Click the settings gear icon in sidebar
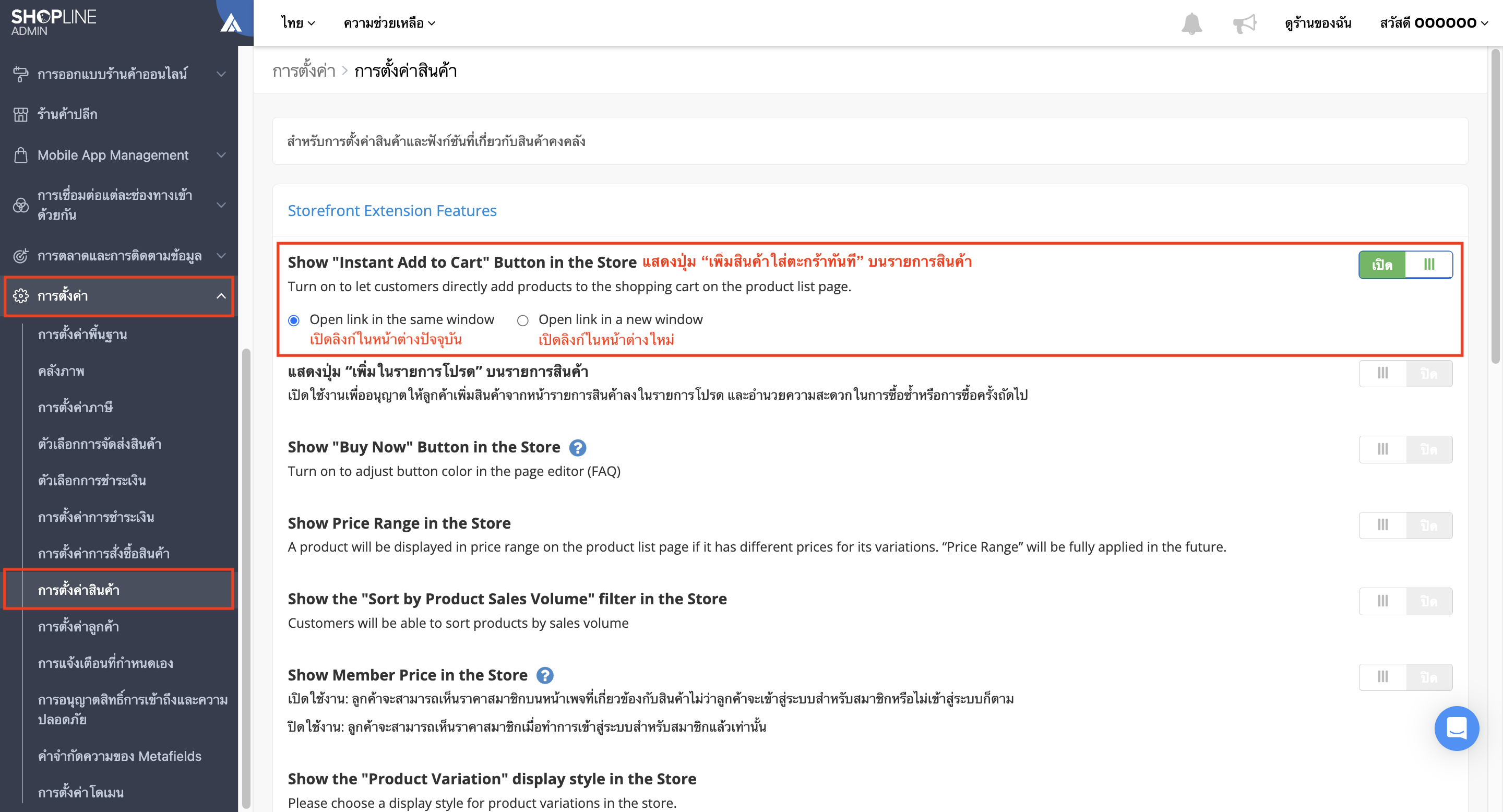 tap(20, 296)
